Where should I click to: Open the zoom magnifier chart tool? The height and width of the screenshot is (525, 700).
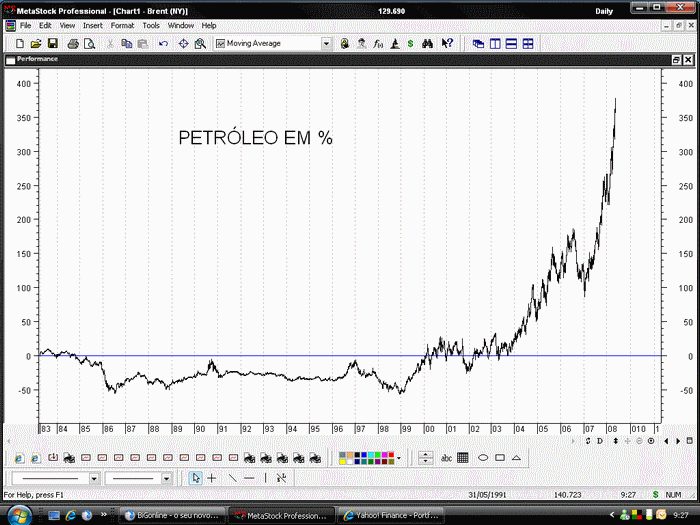[200, 44]
